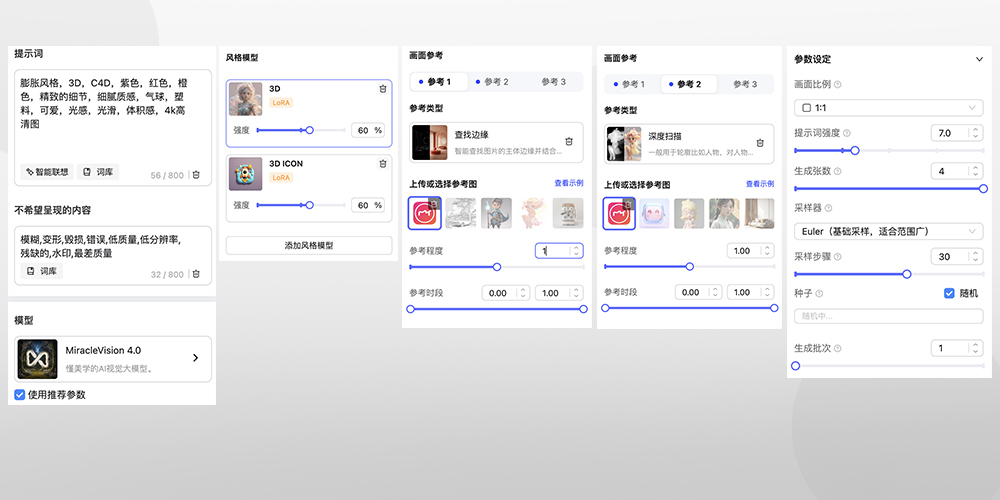1000x500 pixels.
Task: Open 词库 under the 提示词 box
Action: pyautogui.click(x=98, y=172)
